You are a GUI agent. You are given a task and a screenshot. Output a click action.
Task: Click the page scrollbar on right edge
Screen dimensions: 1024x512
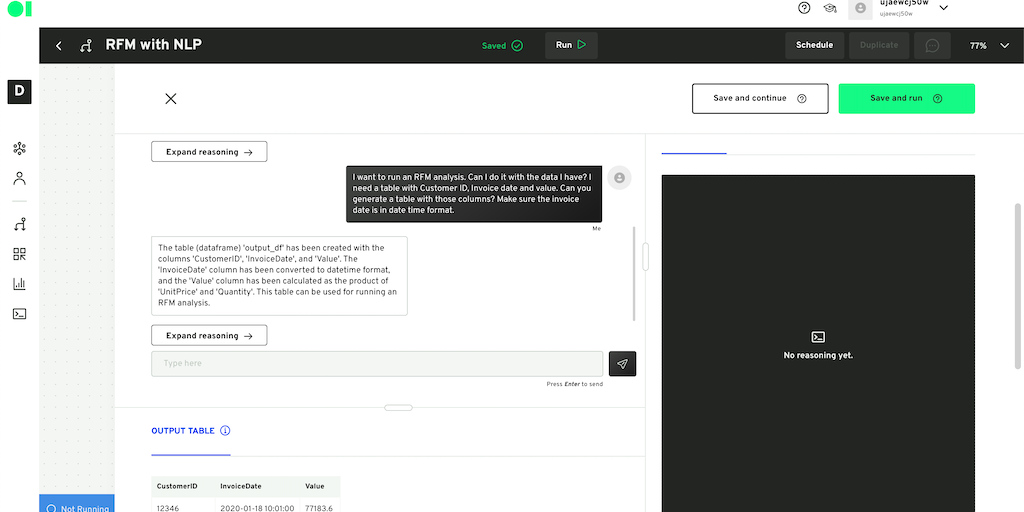[1017, 286]
